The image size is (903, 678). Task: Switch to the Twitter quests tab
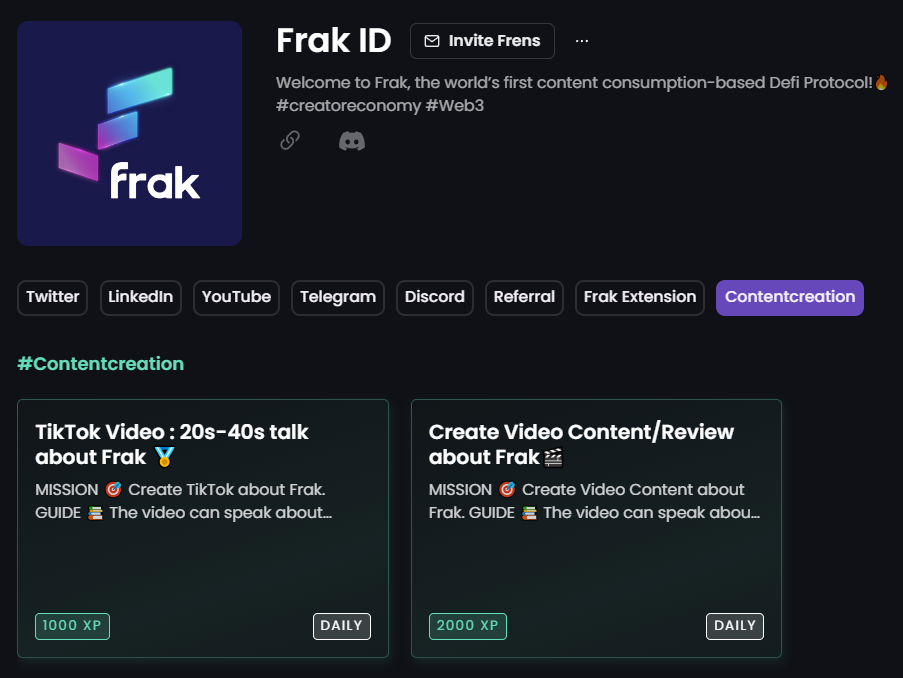click(x=52, y=297)
